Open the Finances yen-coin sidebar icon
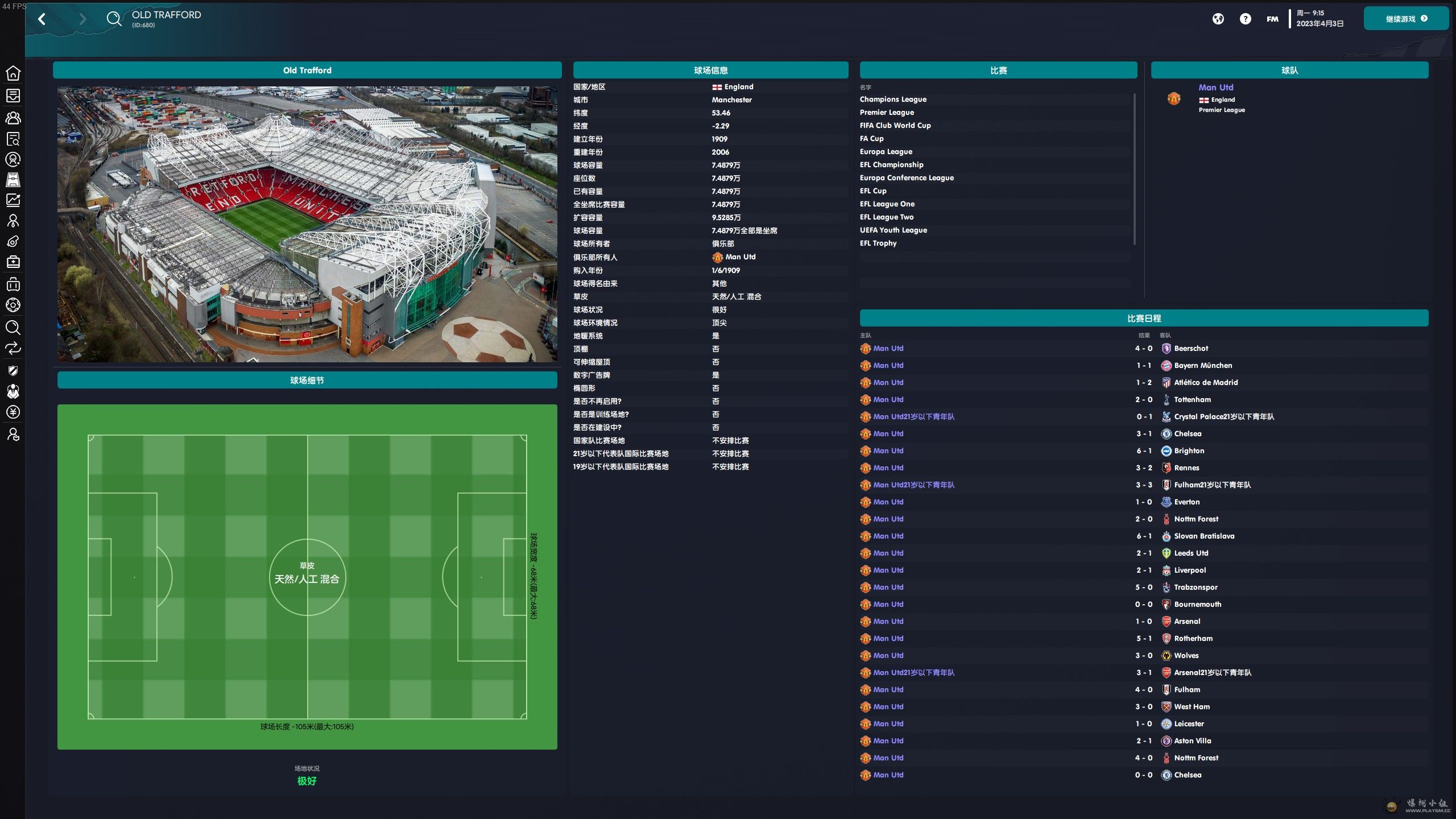 coord(13,412)
